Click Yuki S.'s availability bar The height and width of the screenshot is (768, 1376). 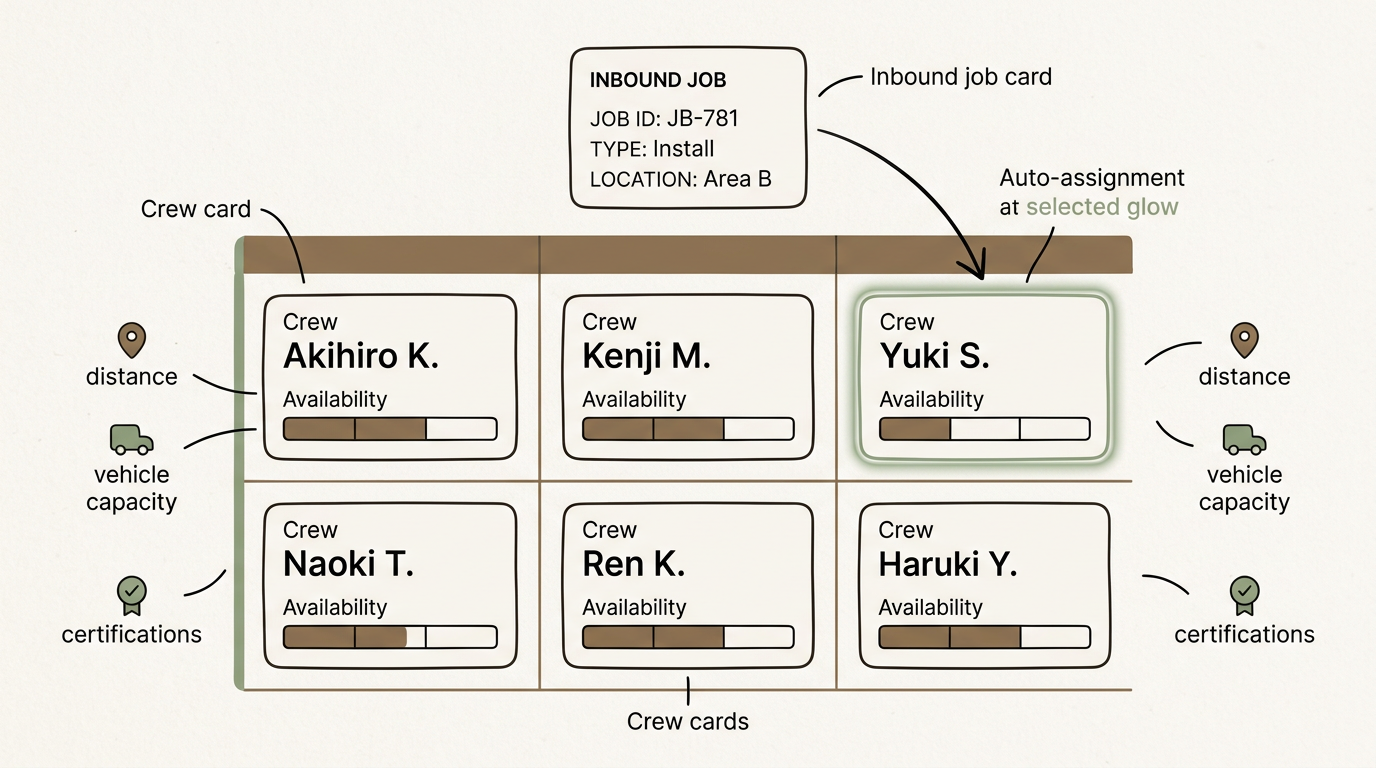point(985,429)
